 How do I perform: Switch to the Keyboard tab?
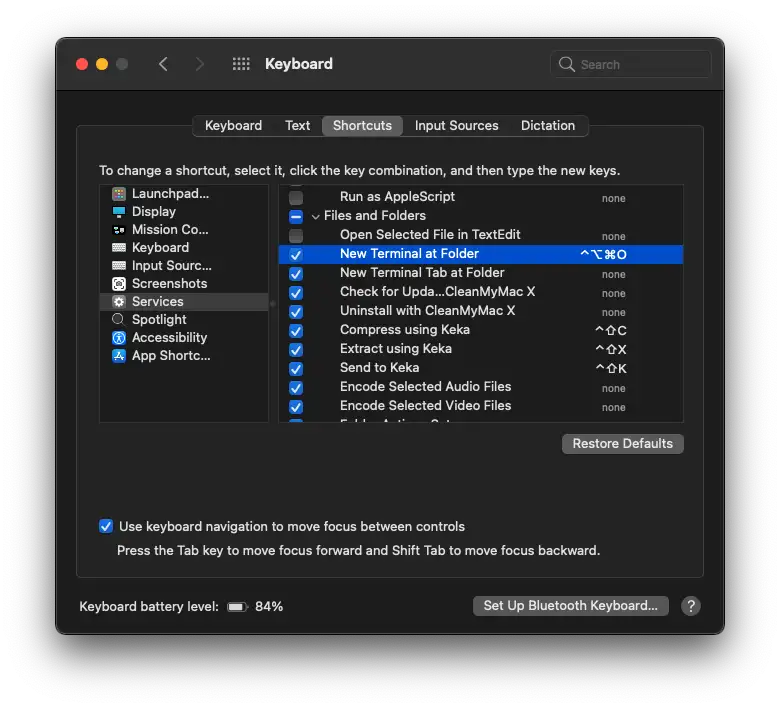click(x=233, y=125)
